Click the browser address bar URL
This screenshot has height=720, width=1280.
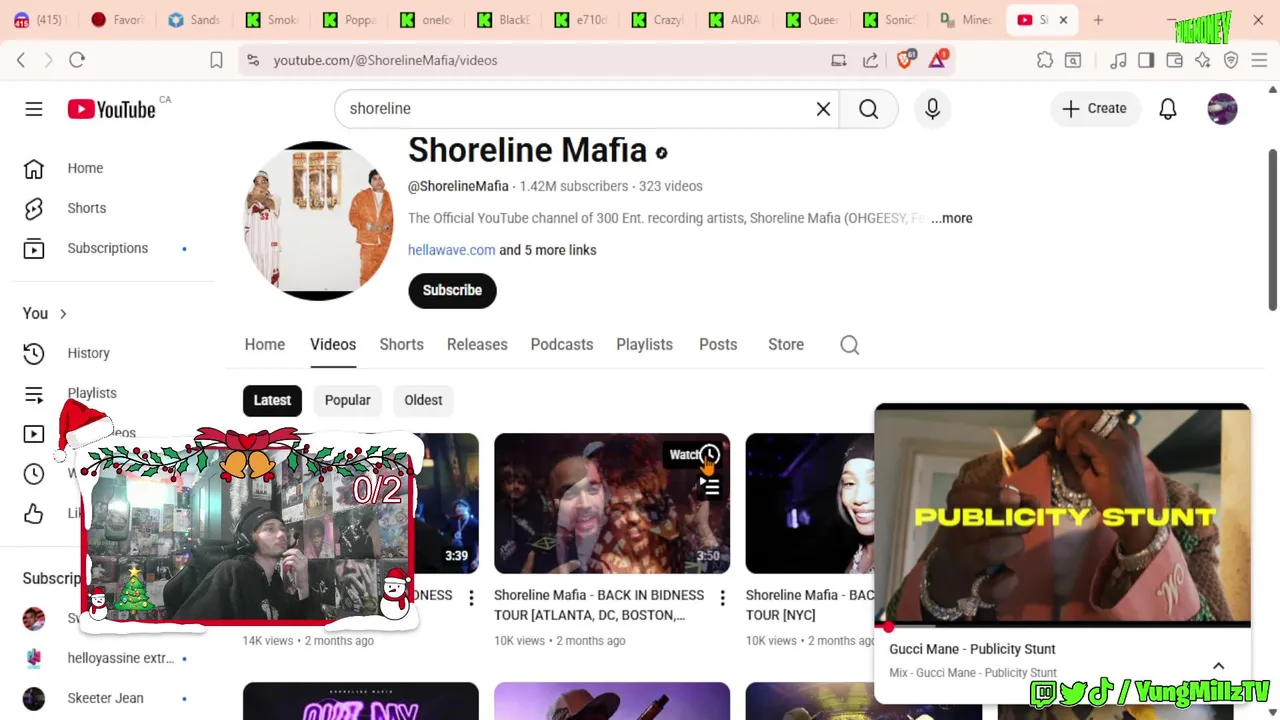point(385,60)
